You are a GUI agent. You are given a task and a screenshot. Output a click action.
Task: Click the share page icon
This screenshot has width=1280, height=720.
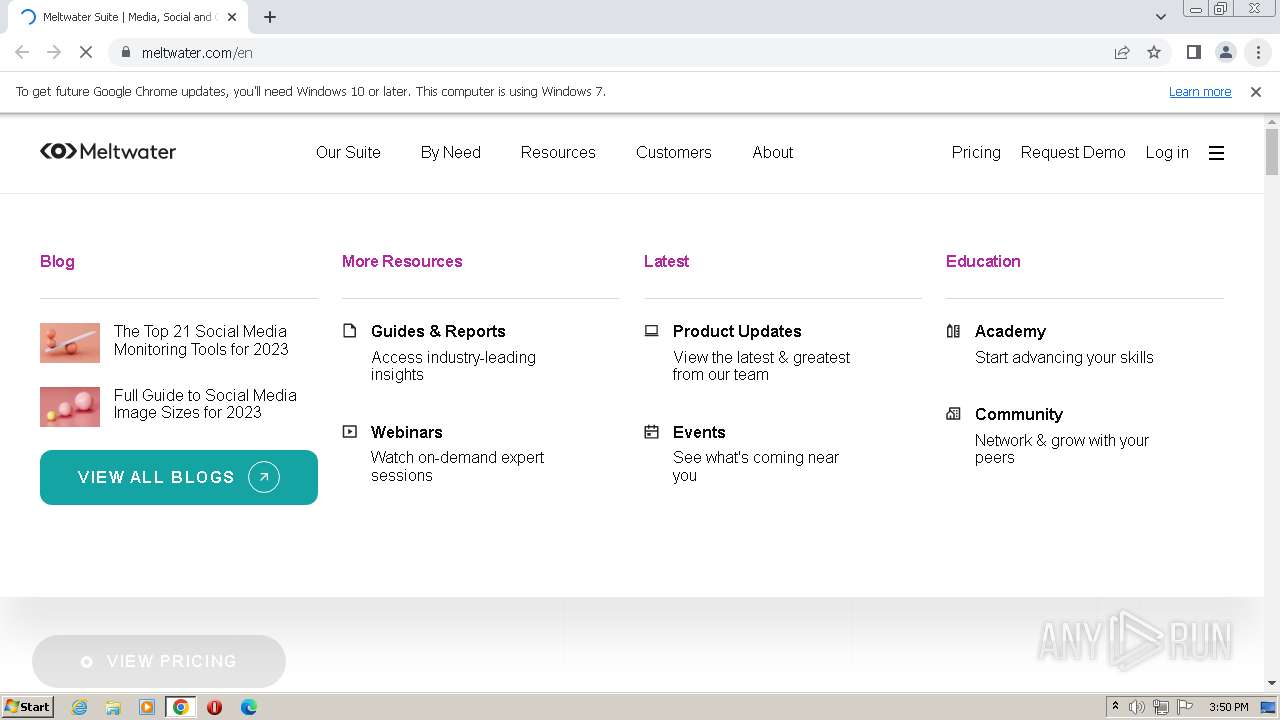1122,52
